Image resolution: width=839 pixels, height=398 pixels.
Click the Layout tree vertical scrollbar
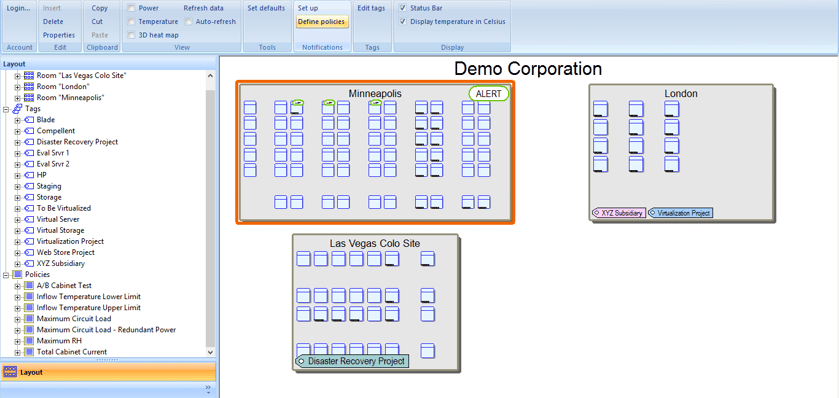tap(210, 213)
